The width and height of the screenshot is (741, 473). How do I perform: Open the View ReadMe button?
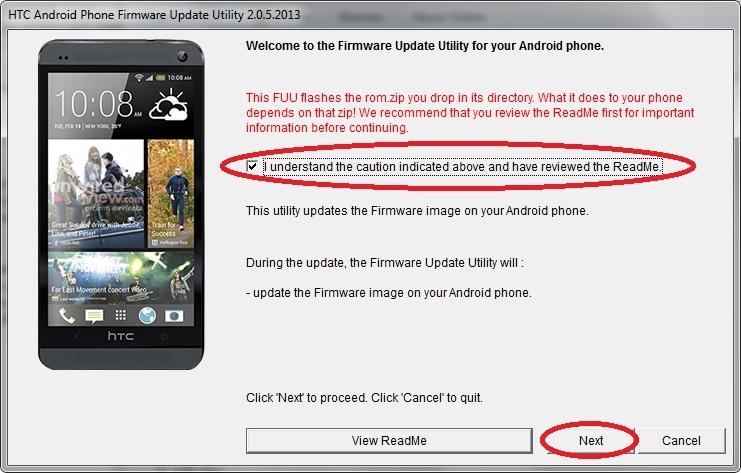click(x=389, y=440)
